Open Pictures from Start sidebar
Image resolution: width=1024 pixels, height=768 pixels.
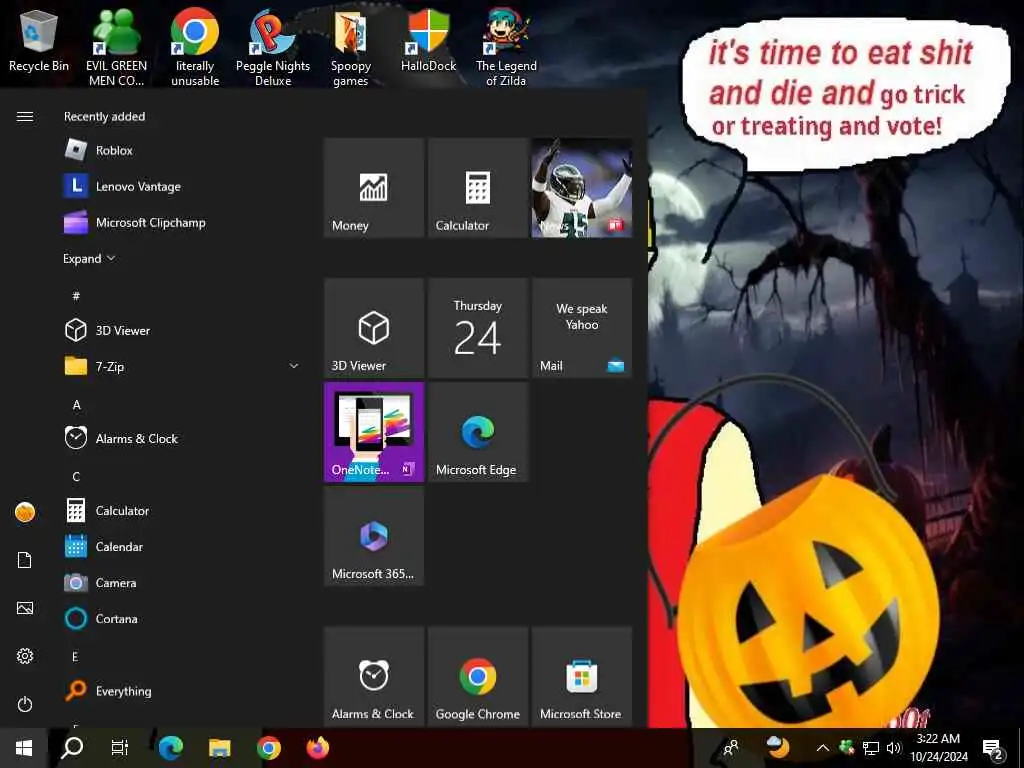[x=25, y=608]
